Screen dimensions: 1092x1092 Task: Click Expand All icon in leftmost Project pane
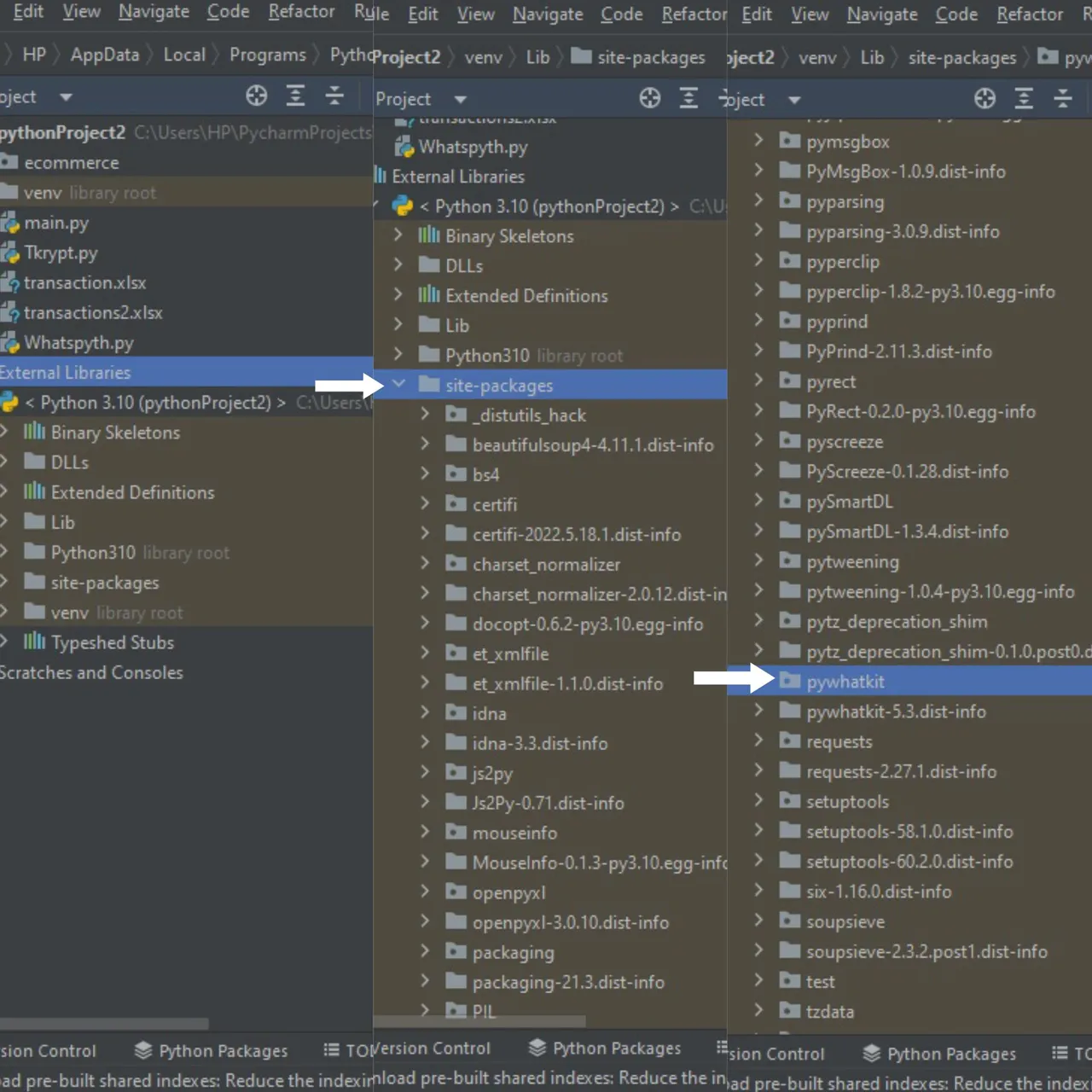click(x=295, y=96)
